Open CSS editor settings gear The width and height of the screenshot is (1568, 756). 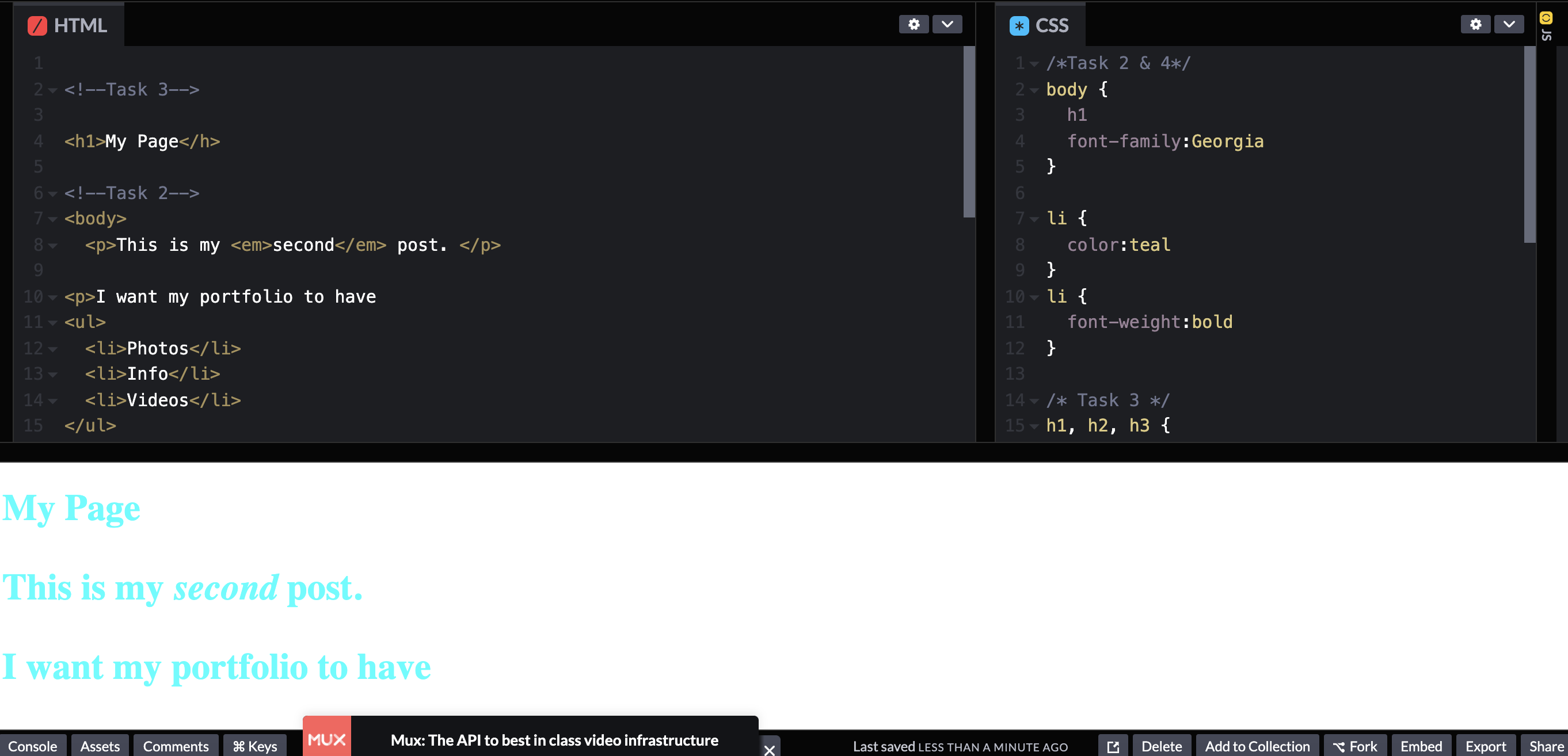pos(1475,24)
